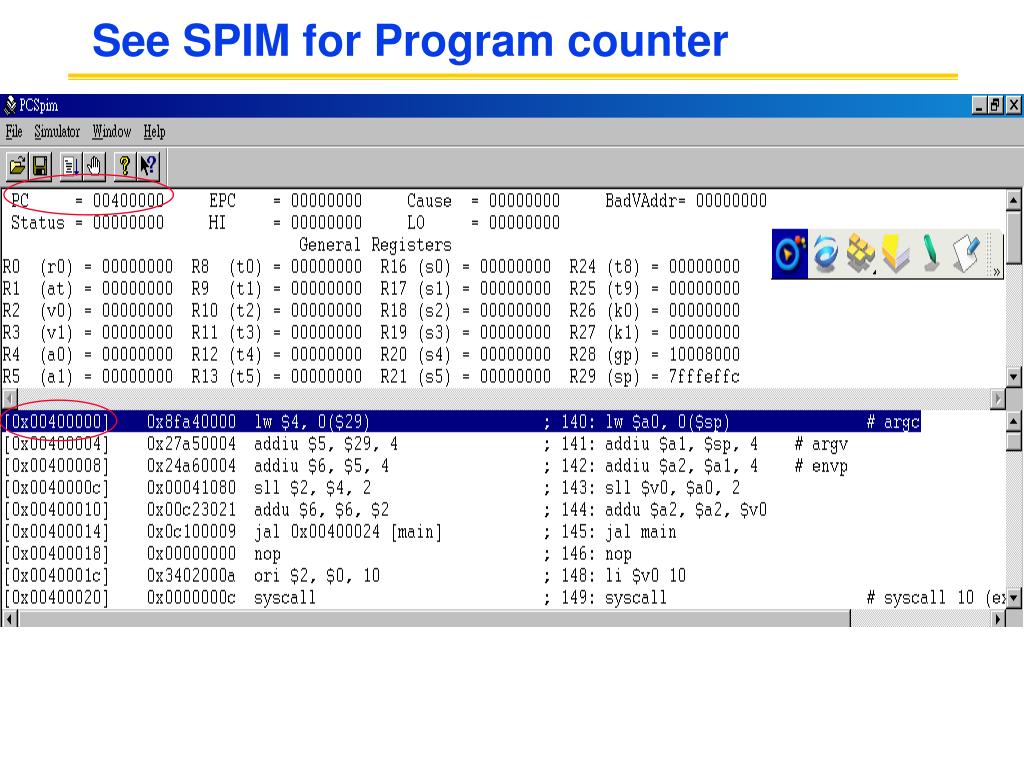
Task: Click the BadVAddr value 00000000
Action: click(x=731, y=200)
